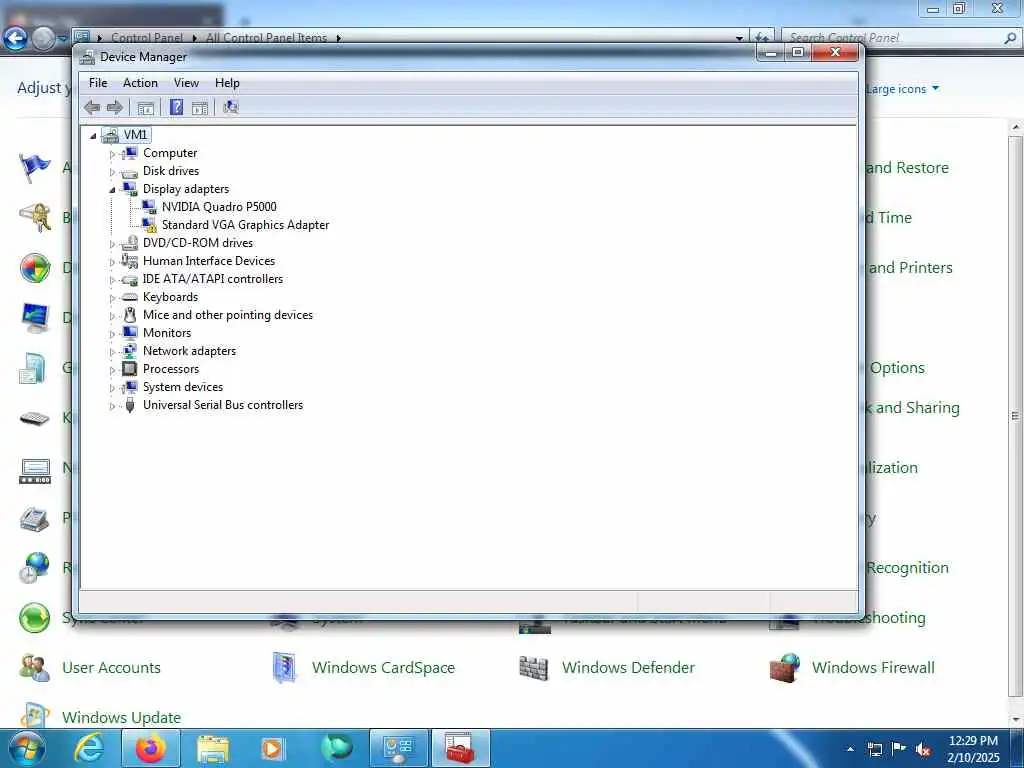Click the muted volume icon in tray

point(923,750)
